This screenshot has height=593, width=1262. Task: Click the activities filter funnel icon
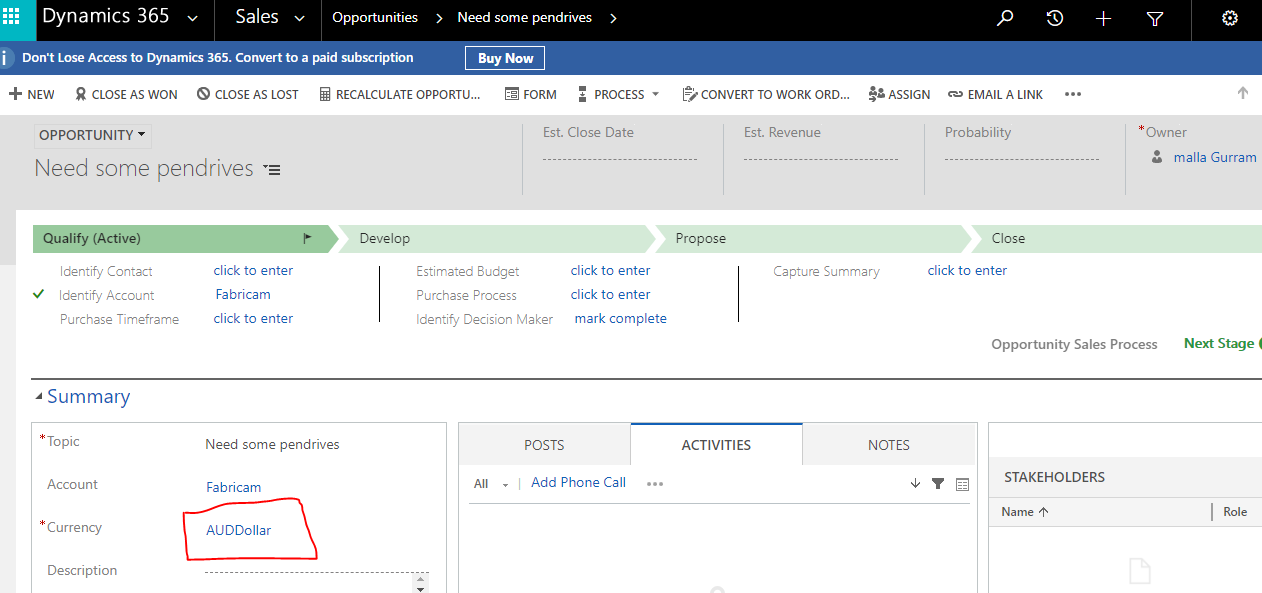[938, 484]
